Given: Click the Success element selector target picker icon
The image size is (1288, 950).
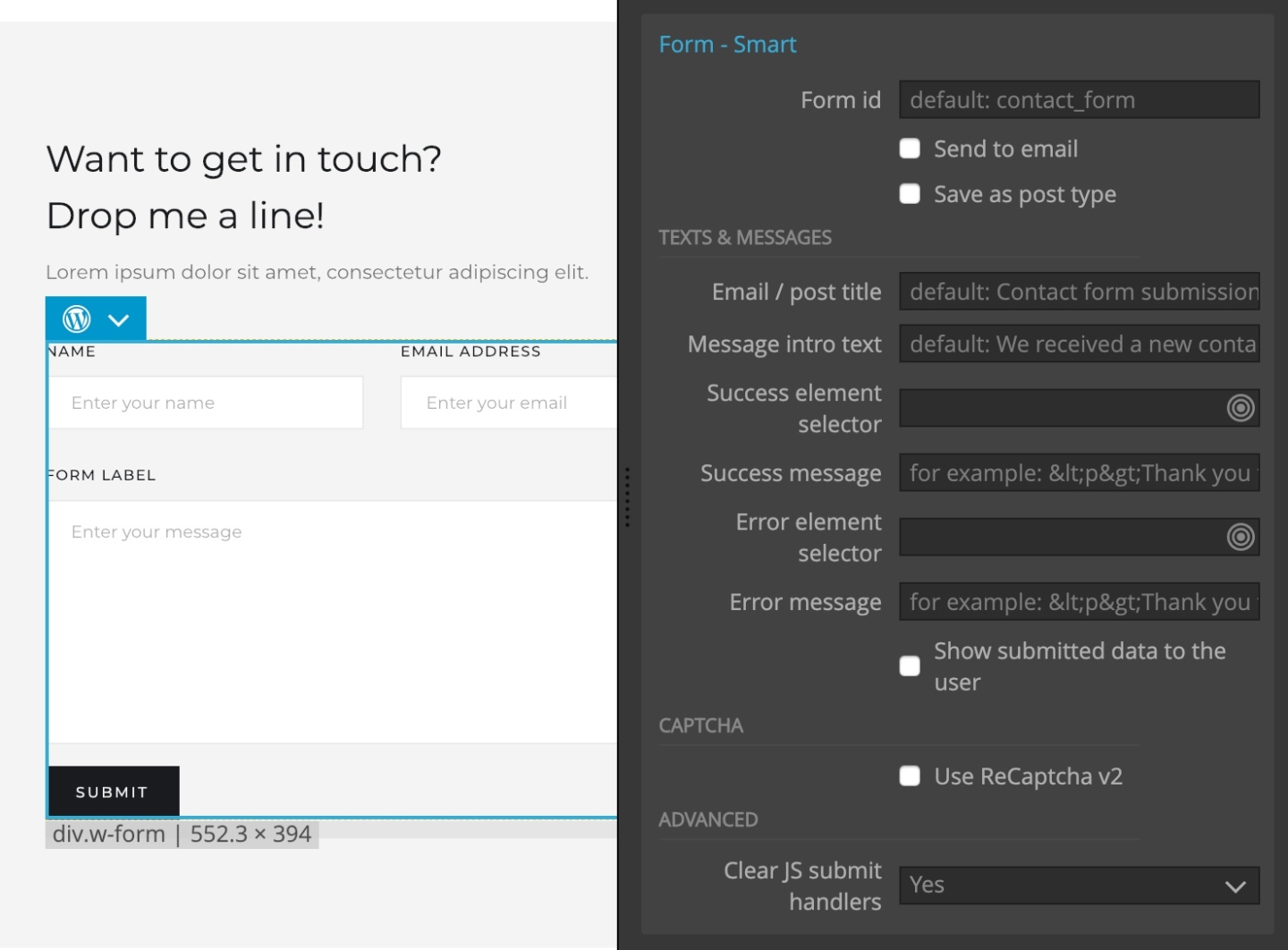Looking at the screenshot, I should (1240, 407).
